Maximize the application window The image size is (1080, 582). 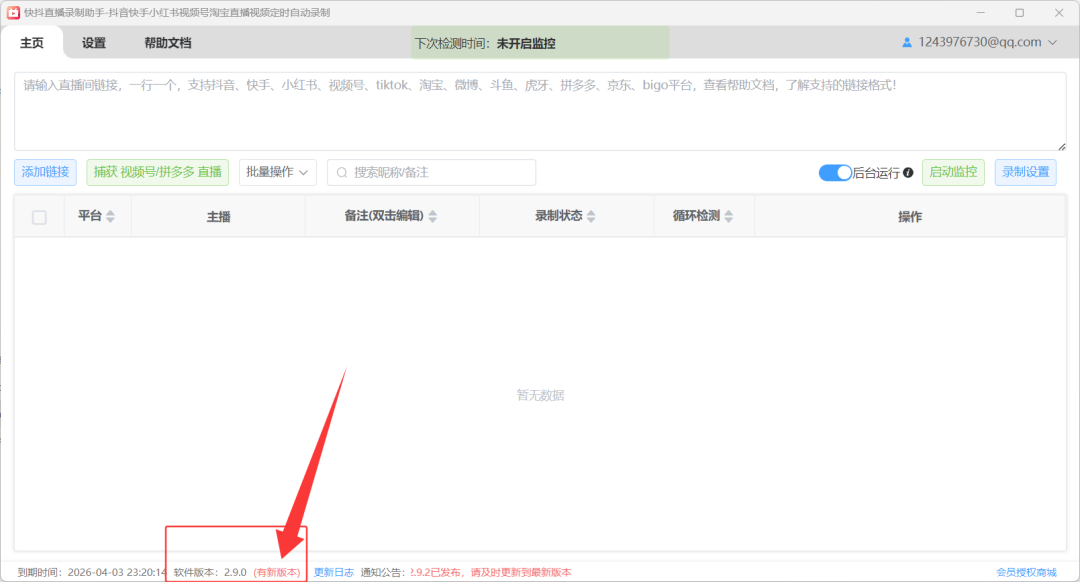[1019, 12]
